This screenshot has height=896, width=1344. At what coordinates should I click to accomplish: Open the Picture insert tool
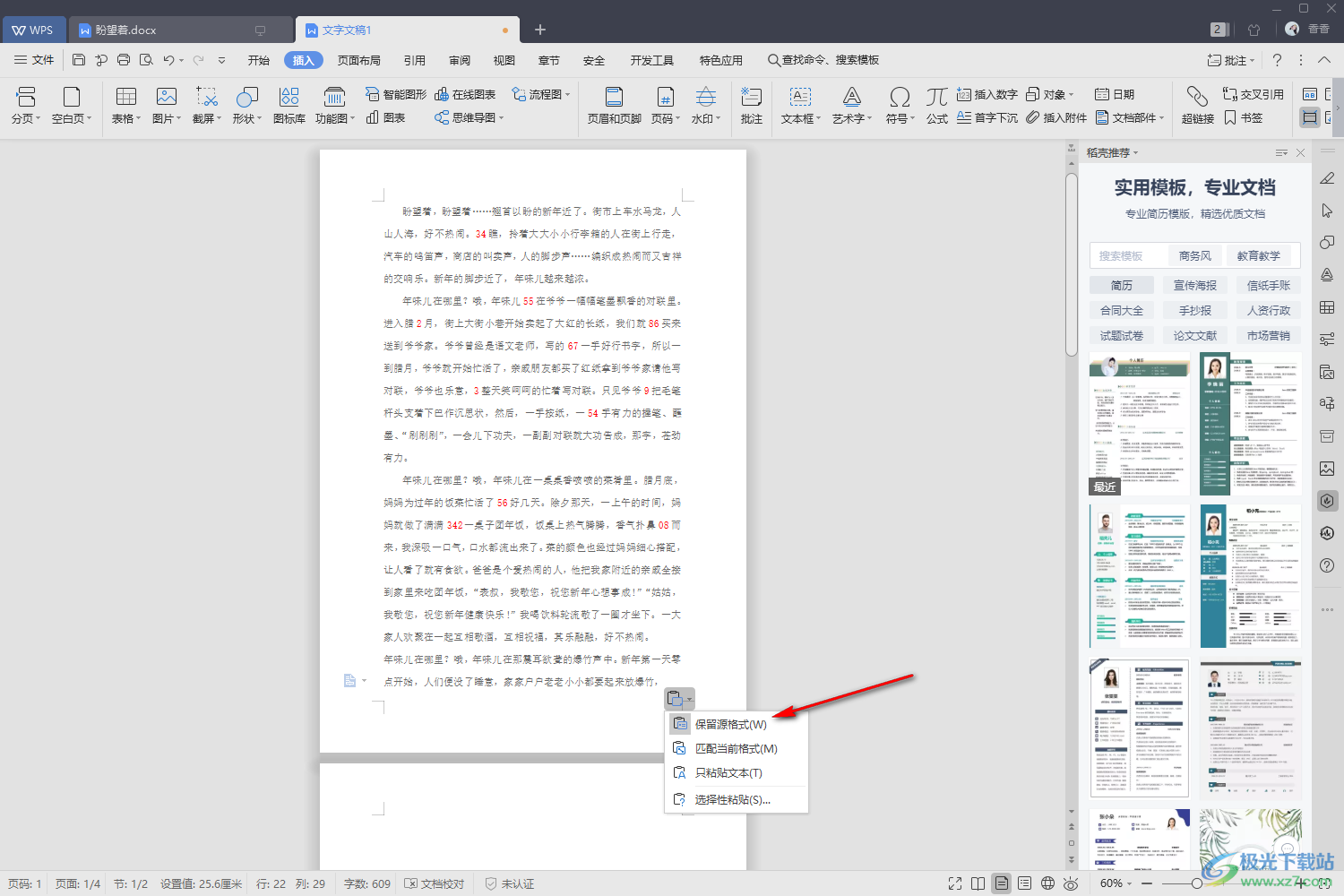[x=166, y=97]
